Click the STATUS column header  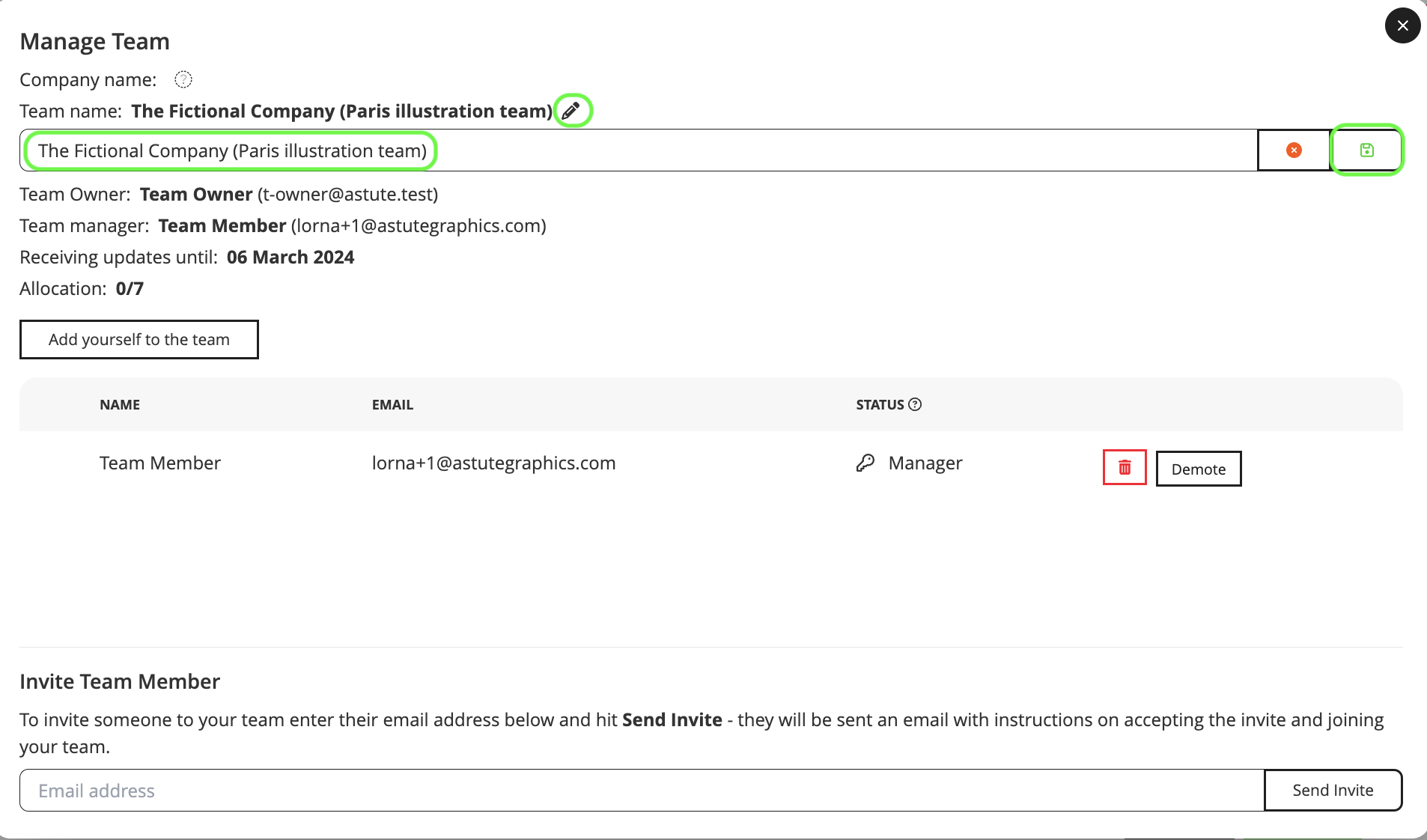pos(880,405)
